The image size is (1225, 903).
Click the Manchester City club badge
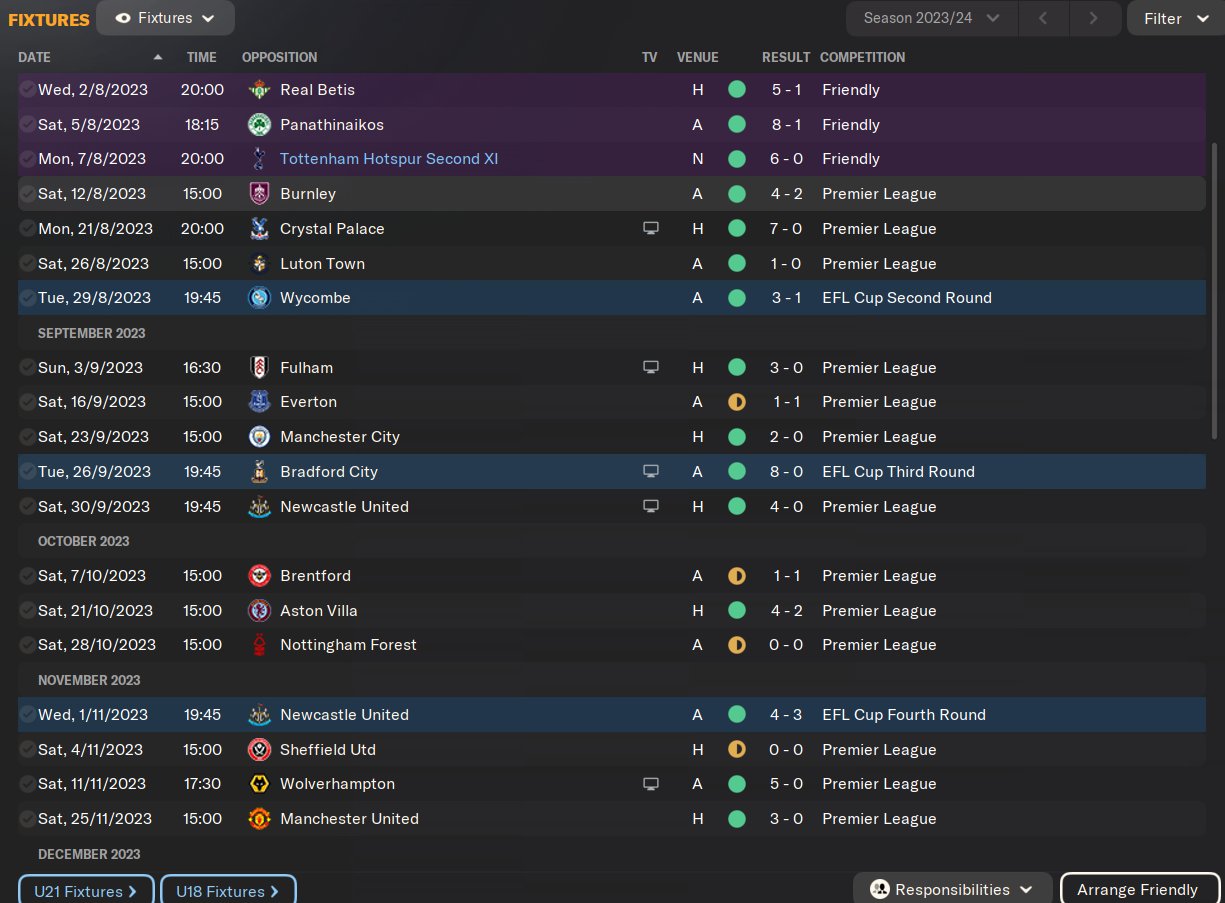tap(259, 437)
